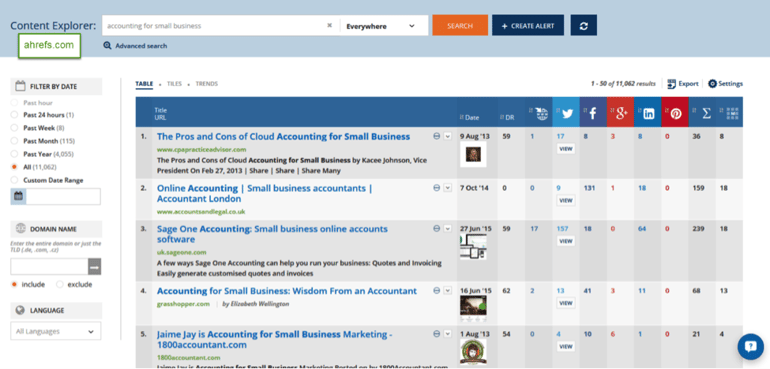This screenshot has width=770, height=369.
Task: Open the Jaime Jay is Accounting title link
Action: [274, 340]
